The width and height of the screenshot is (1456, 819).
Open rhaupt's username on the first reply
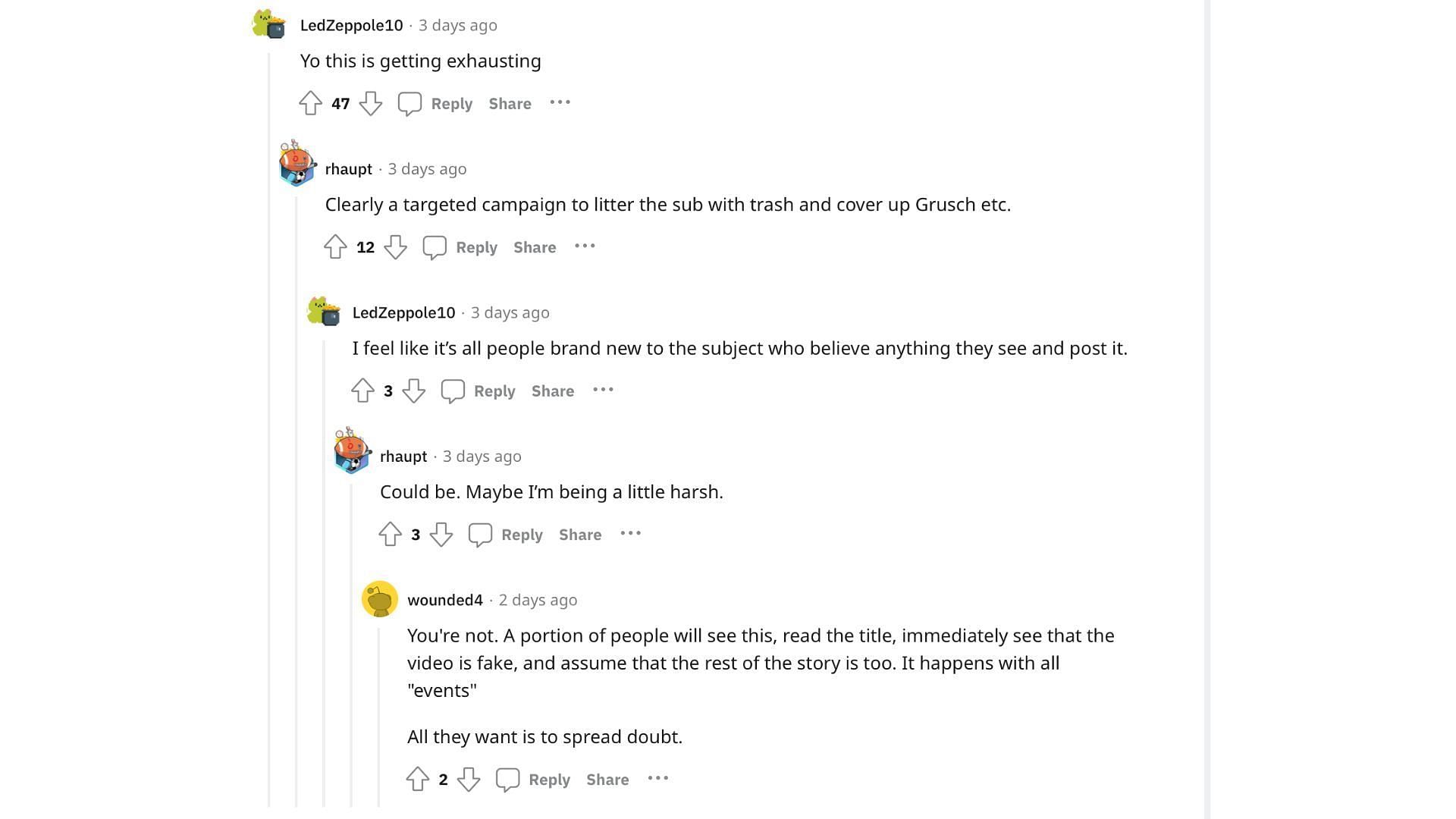349,169
